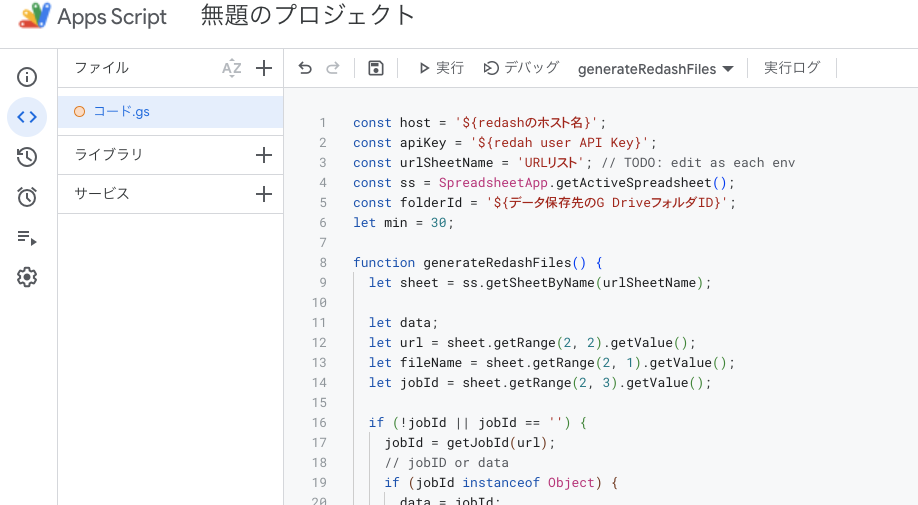Screen dimensions: 918x505
Task: Open the Executions list icon
Action: point(27,238)
